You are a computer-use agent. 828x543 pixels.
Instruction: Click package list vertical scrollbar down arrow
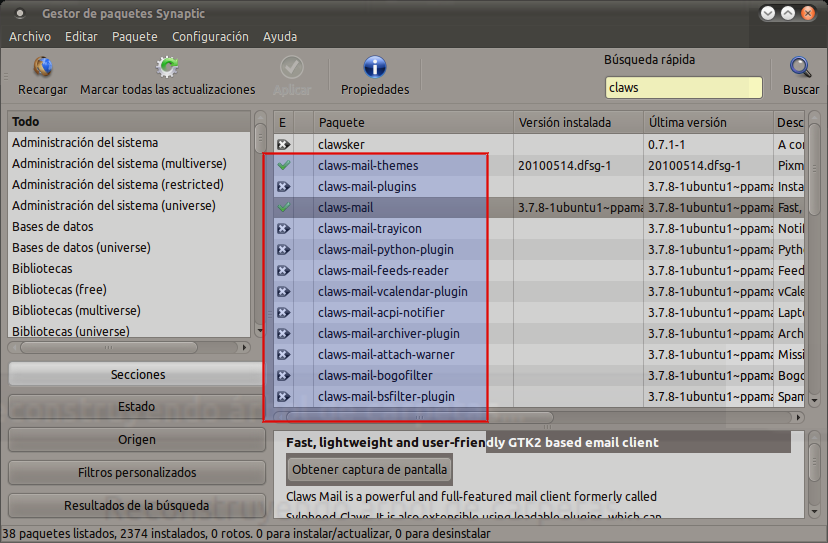(x=814, y=400)
